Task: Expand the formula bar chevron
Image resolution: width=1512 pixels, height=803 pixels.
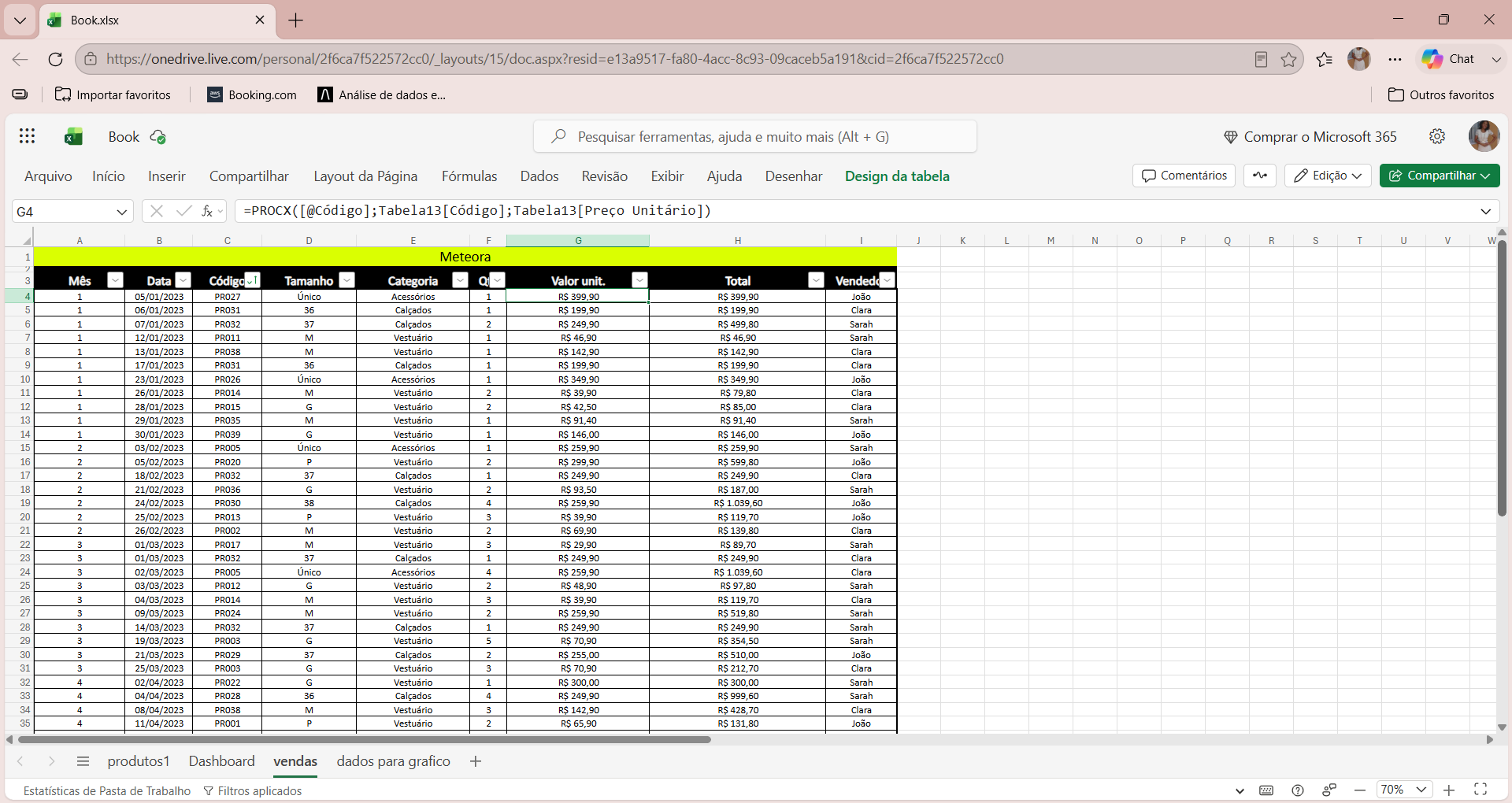Action: click(1485, 211)
